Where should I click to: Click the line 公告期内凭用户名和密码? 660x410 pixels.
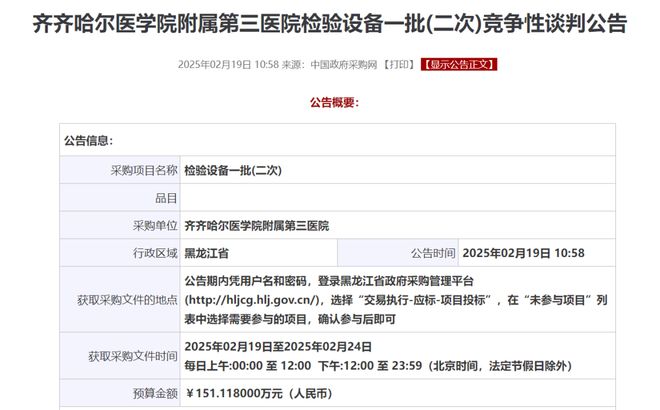[329, 281]
